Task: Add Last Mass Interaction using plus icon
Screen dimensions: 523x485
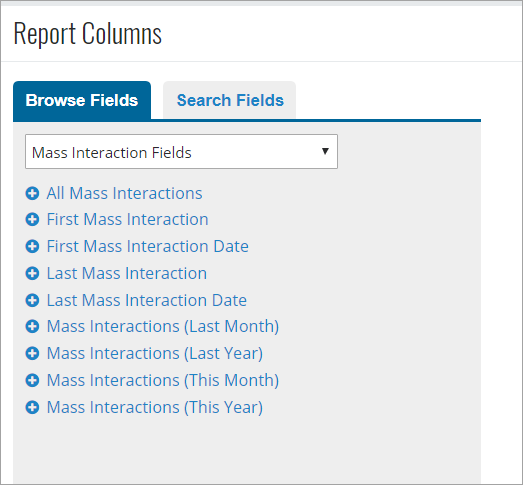Action: point(32,274)
